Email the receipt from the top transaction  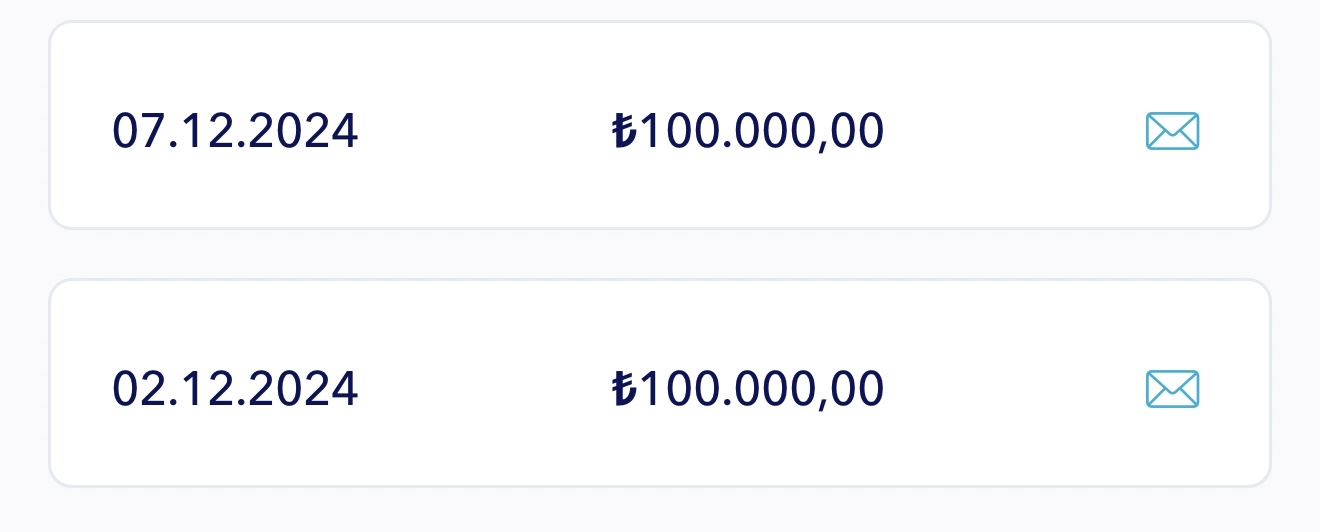click(x=1172, y=131)
